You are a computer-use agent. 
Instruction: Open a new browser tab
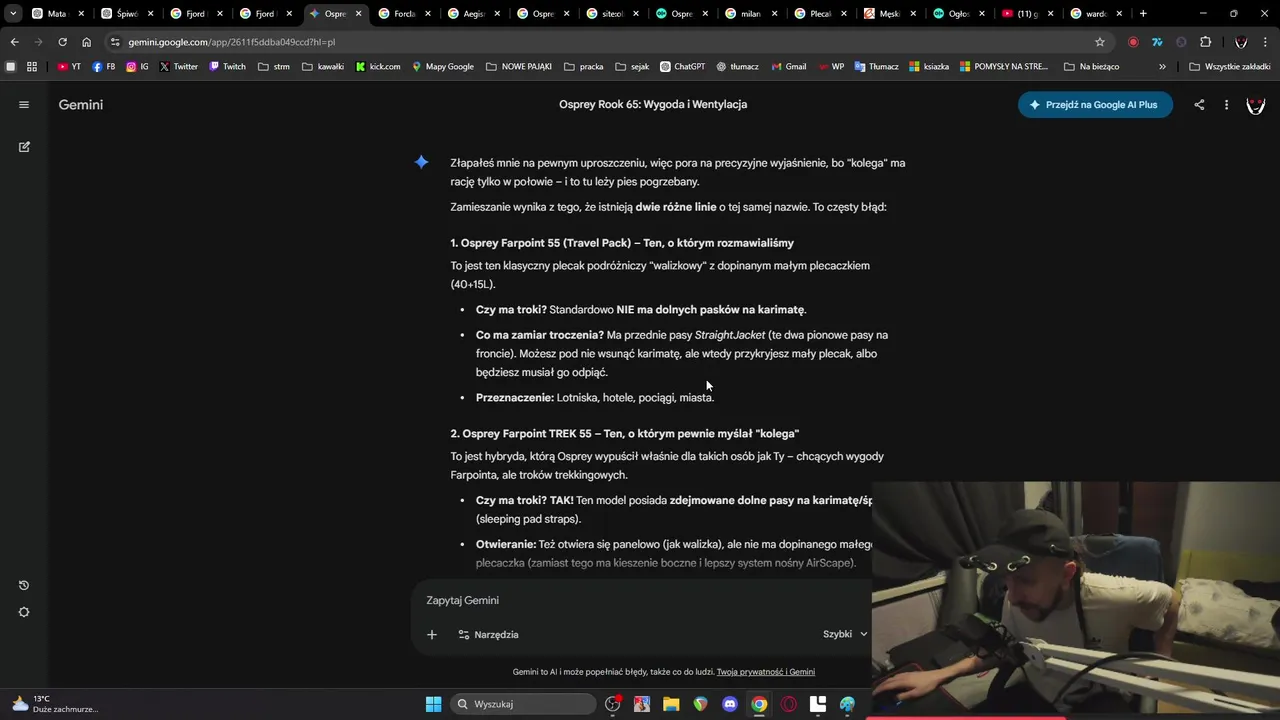[x=1143, y=14]
